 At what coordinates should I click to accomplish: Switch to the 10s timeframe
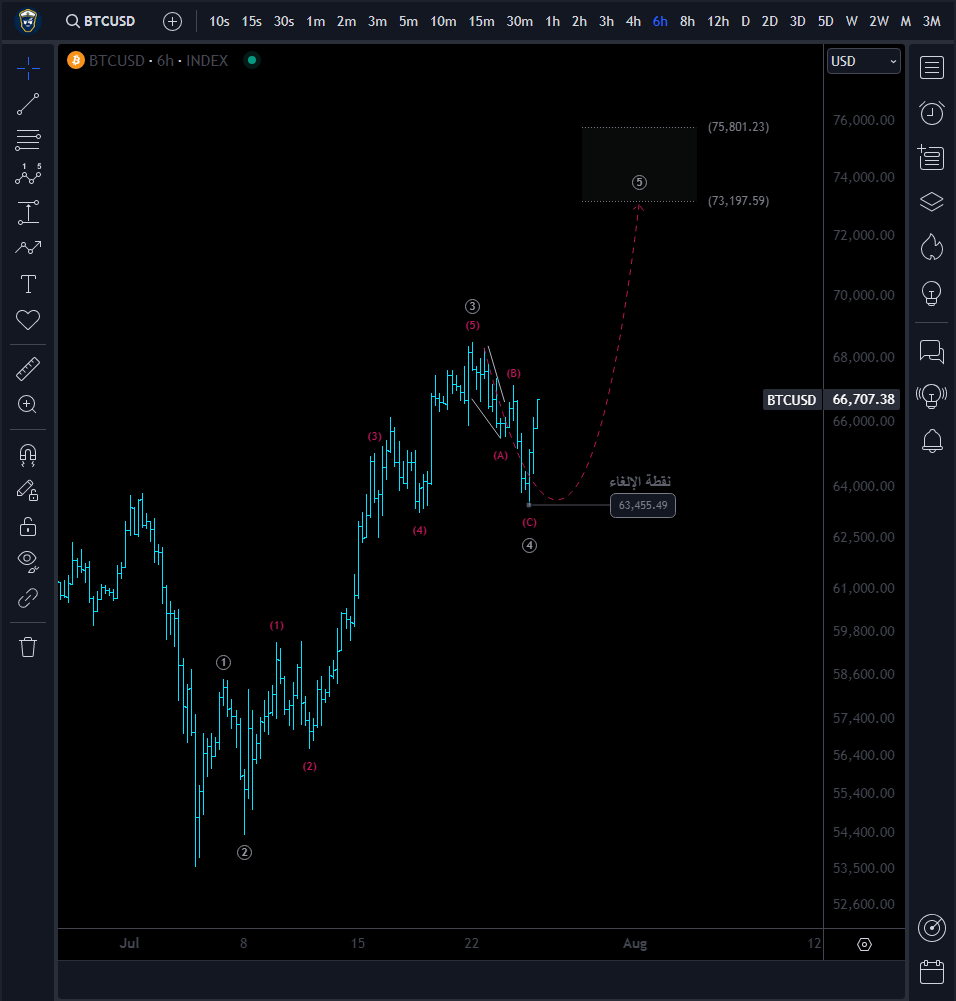pos(219,21)
